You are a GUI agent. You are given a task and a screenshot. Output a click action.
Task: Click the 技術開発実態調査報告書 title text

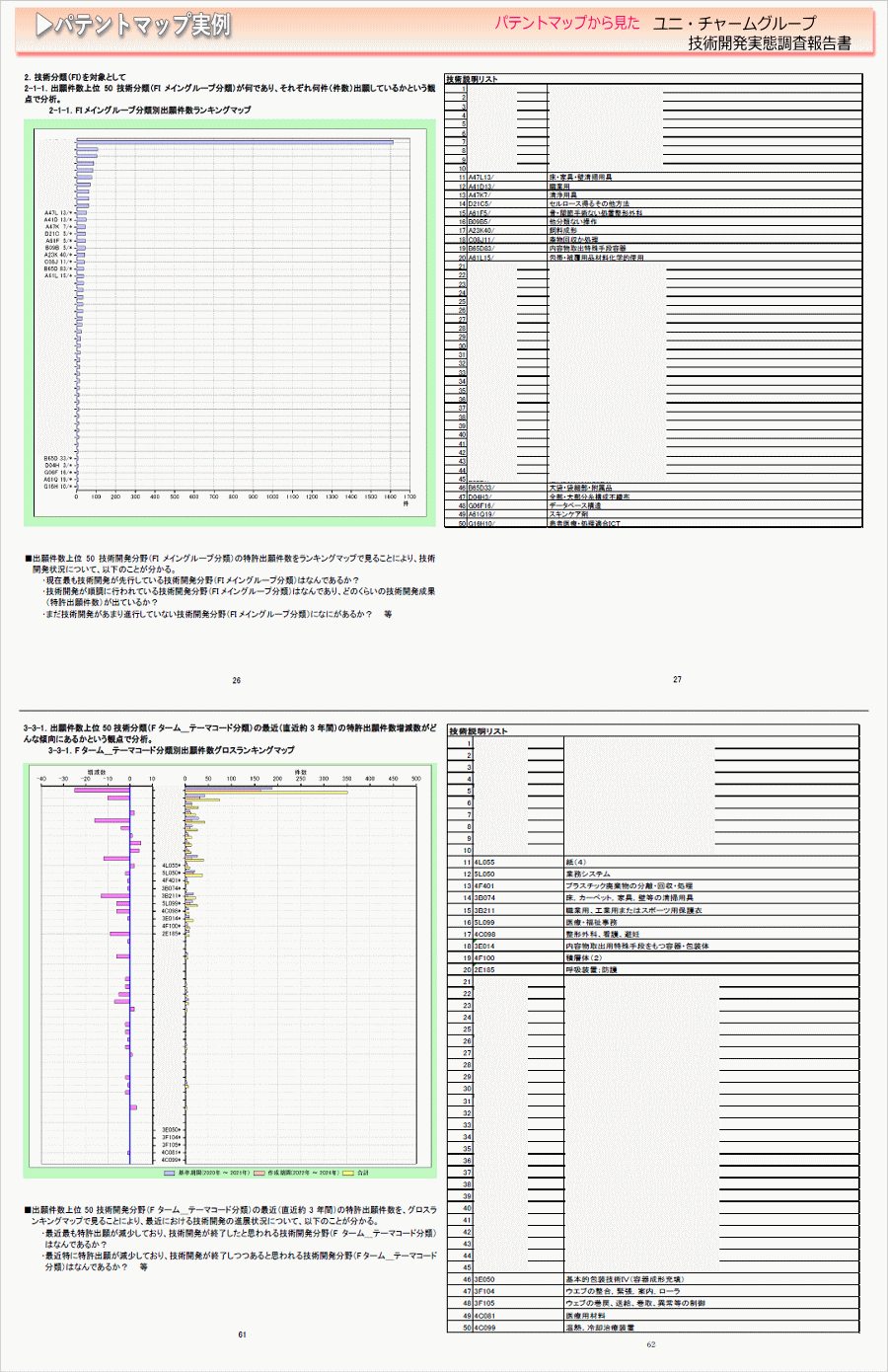point(769,43)
